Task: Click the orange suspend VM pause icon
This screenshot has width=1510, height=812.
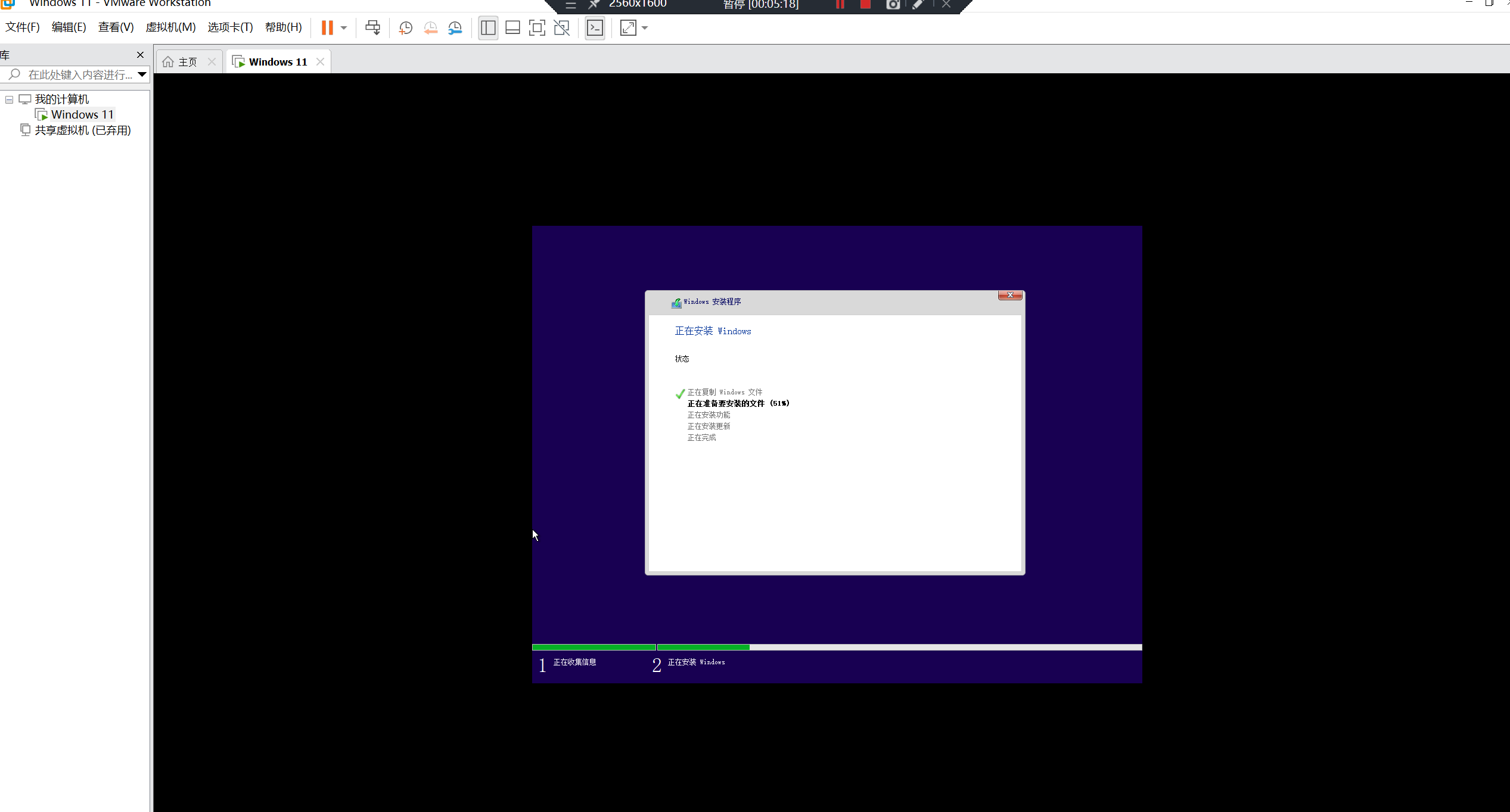Action: click(327, 28)
